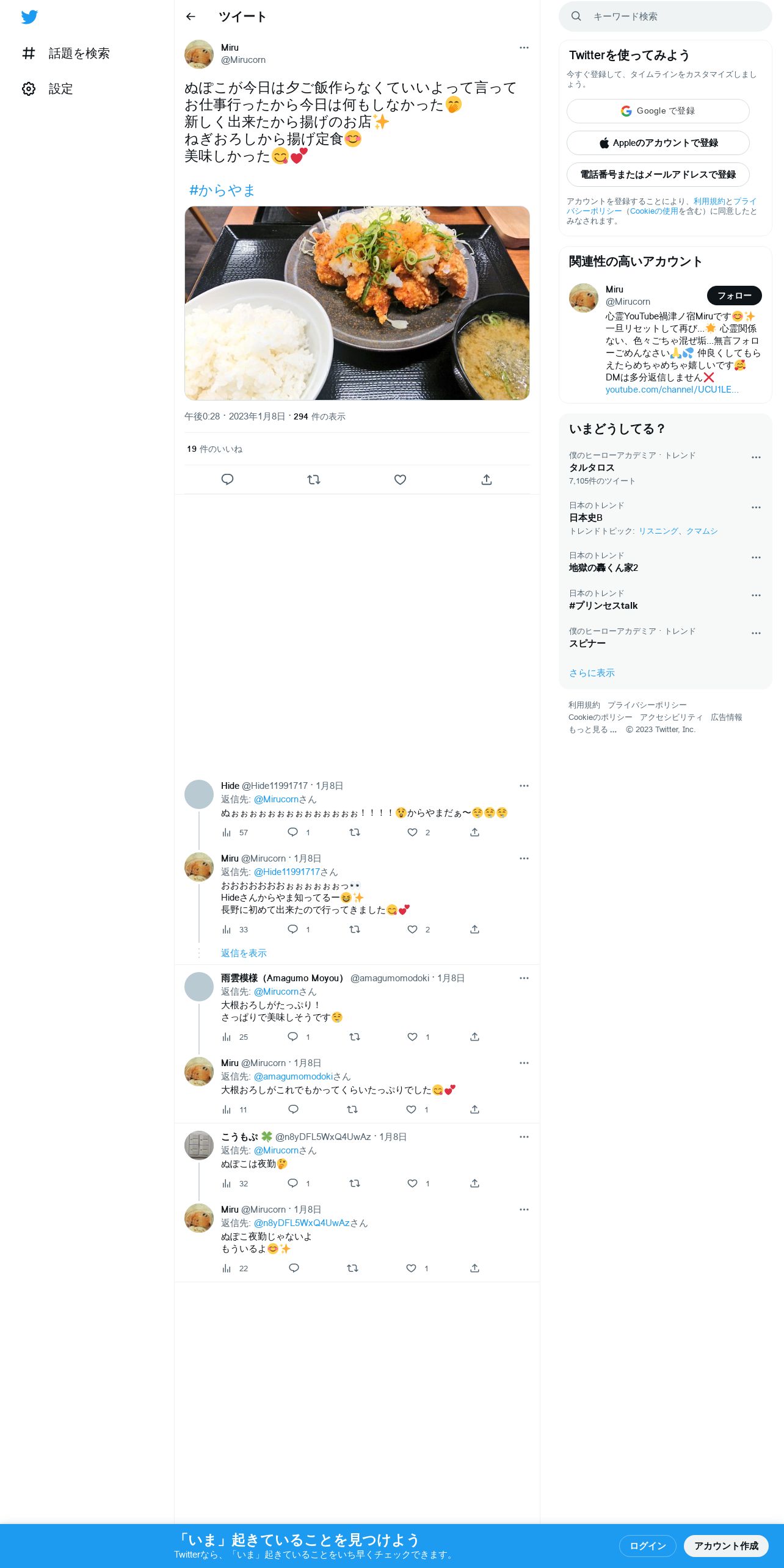Like the main tweet with heart icon
The width and height of the screenshot is (784, 1568).
(400, 479)
